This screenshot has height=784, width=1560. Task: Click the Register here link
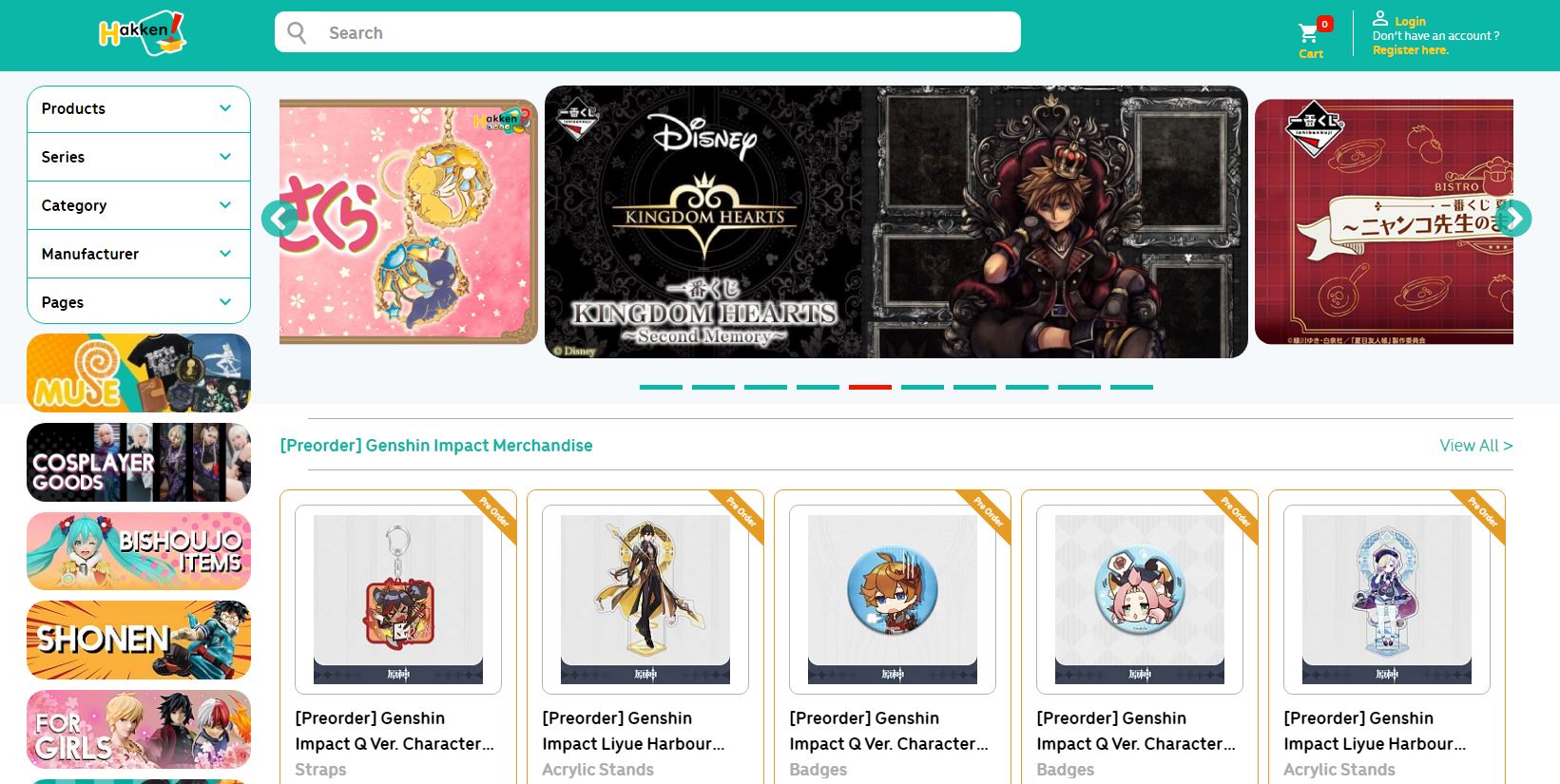(1410, 50)
